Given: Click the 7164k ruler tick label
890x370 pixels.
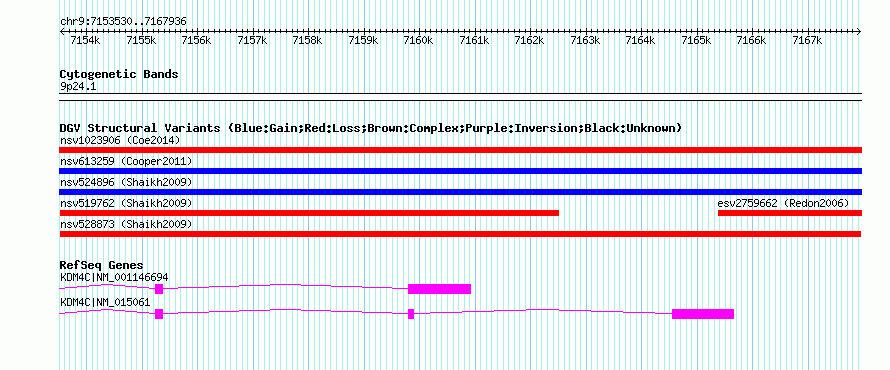Looking at the screenshot, I should coord(640,40).
